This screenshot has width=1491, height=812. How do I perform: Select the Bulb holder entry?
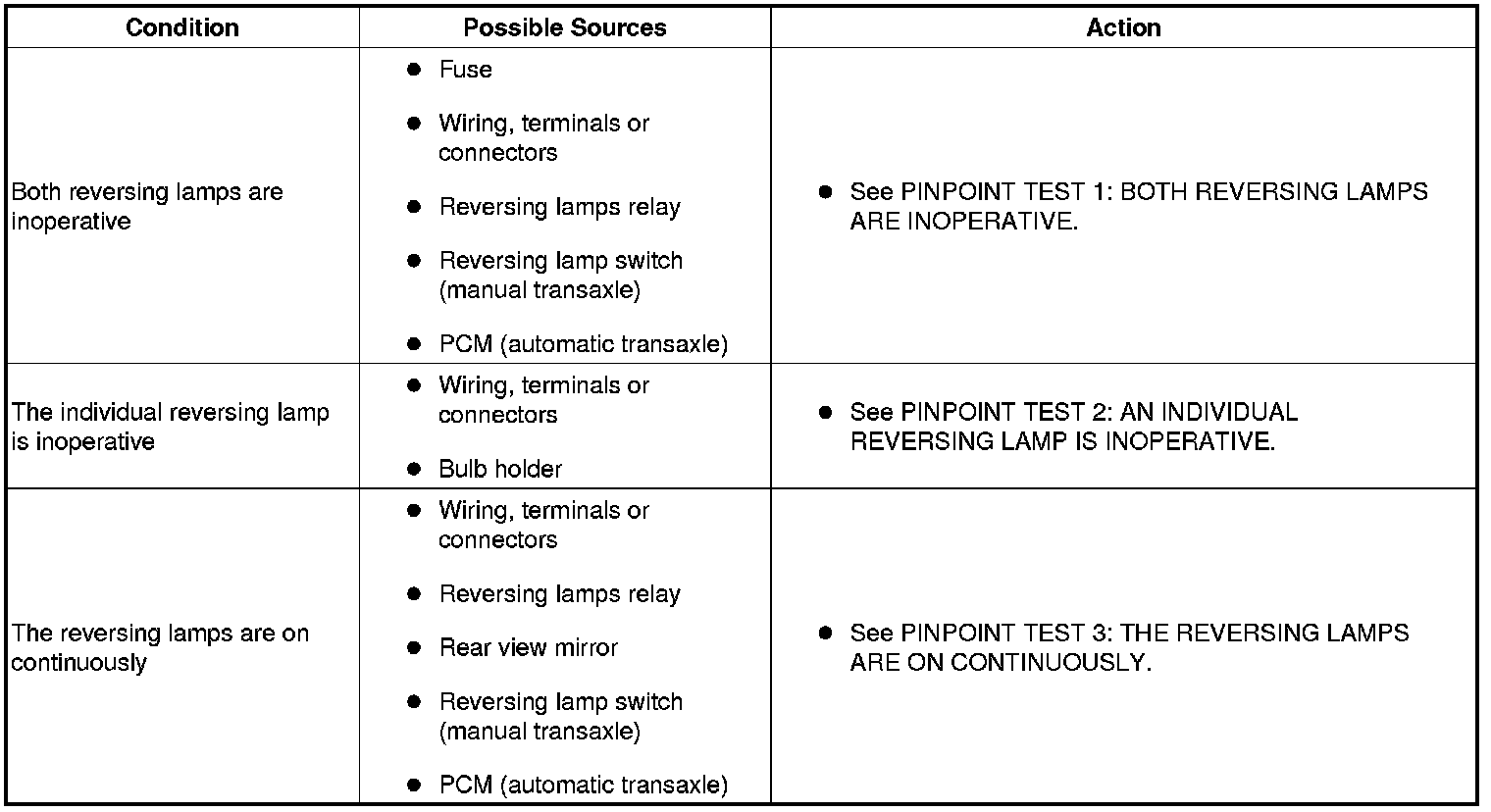click(500, 469)
